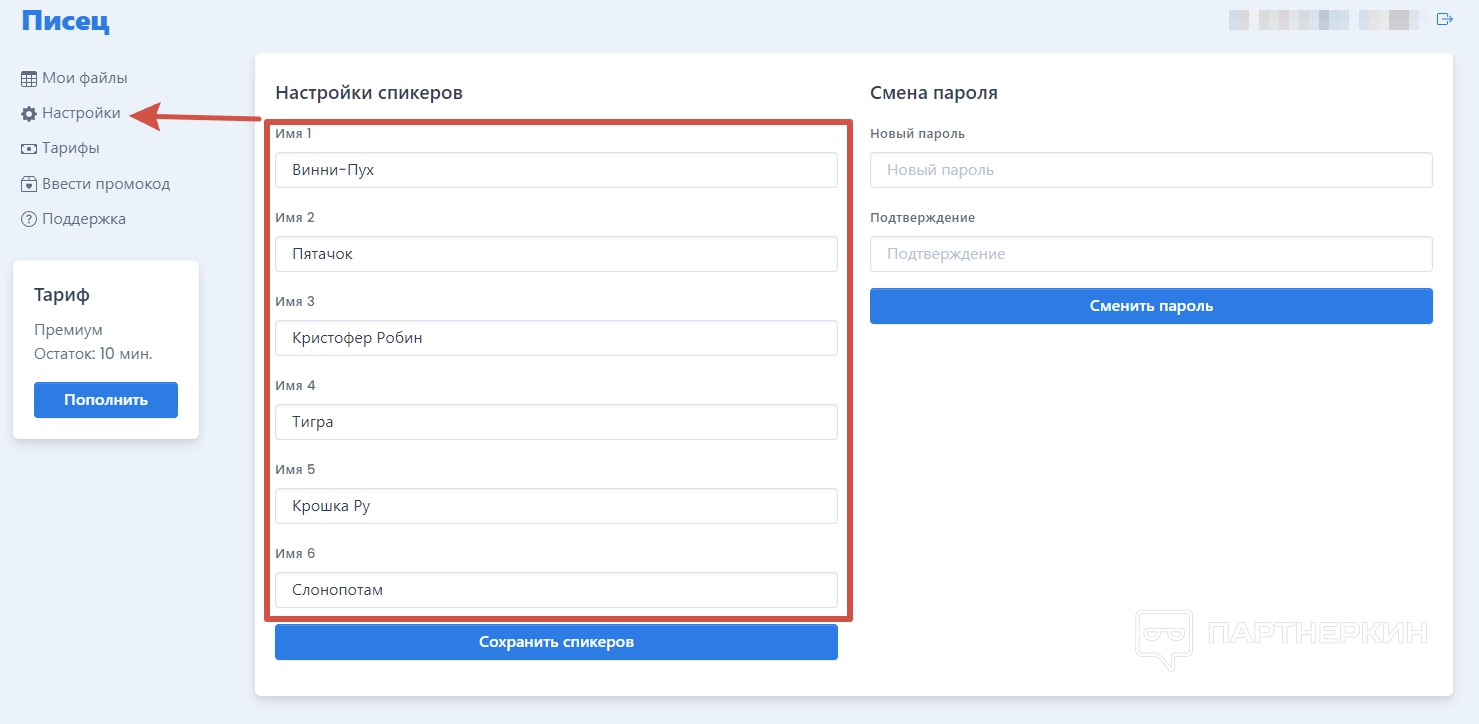Click the logout icon at top right
1479x724 pixels.
tap(1444, 19)
